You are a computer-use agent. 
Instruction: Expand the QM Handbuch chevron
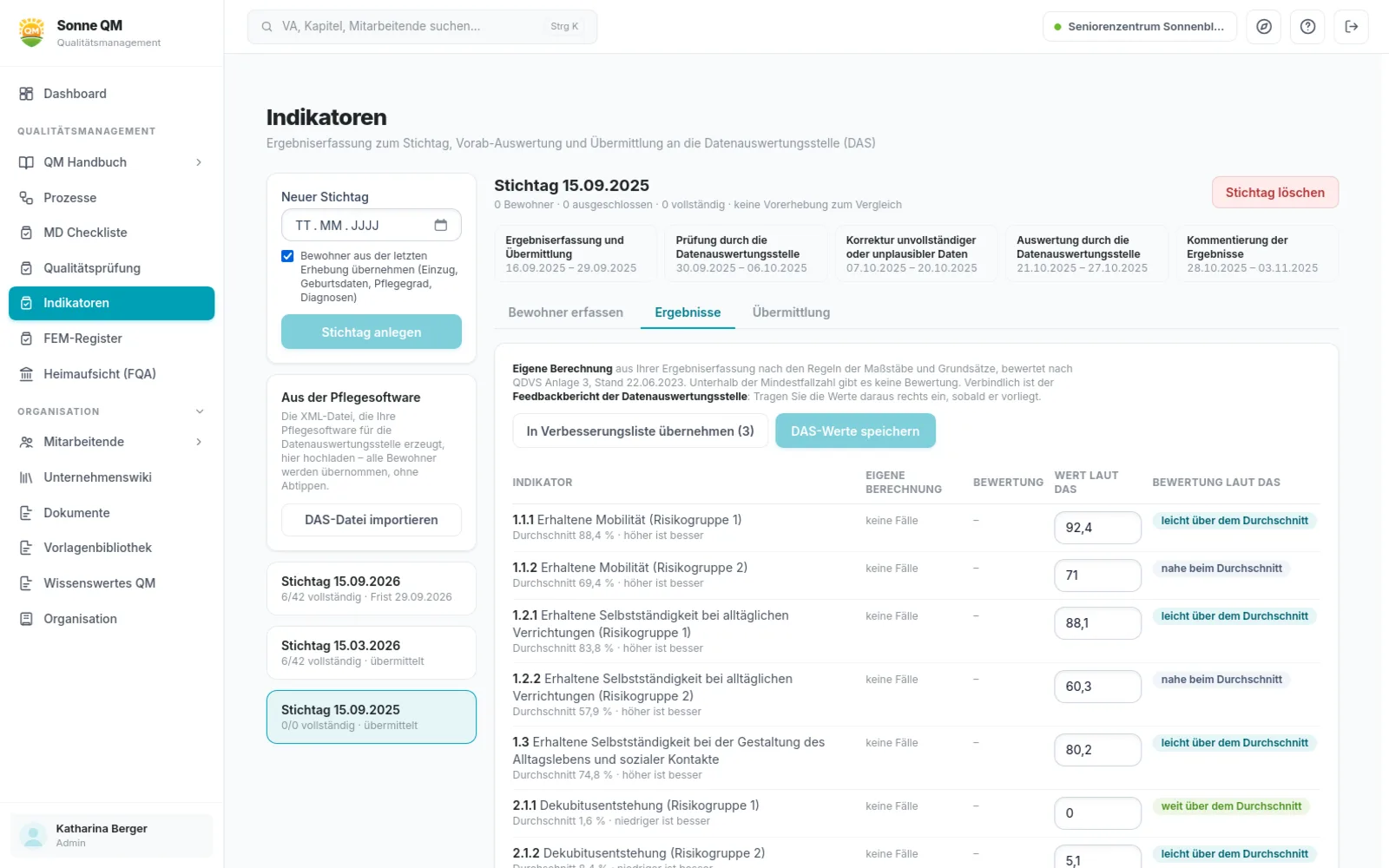199,162
